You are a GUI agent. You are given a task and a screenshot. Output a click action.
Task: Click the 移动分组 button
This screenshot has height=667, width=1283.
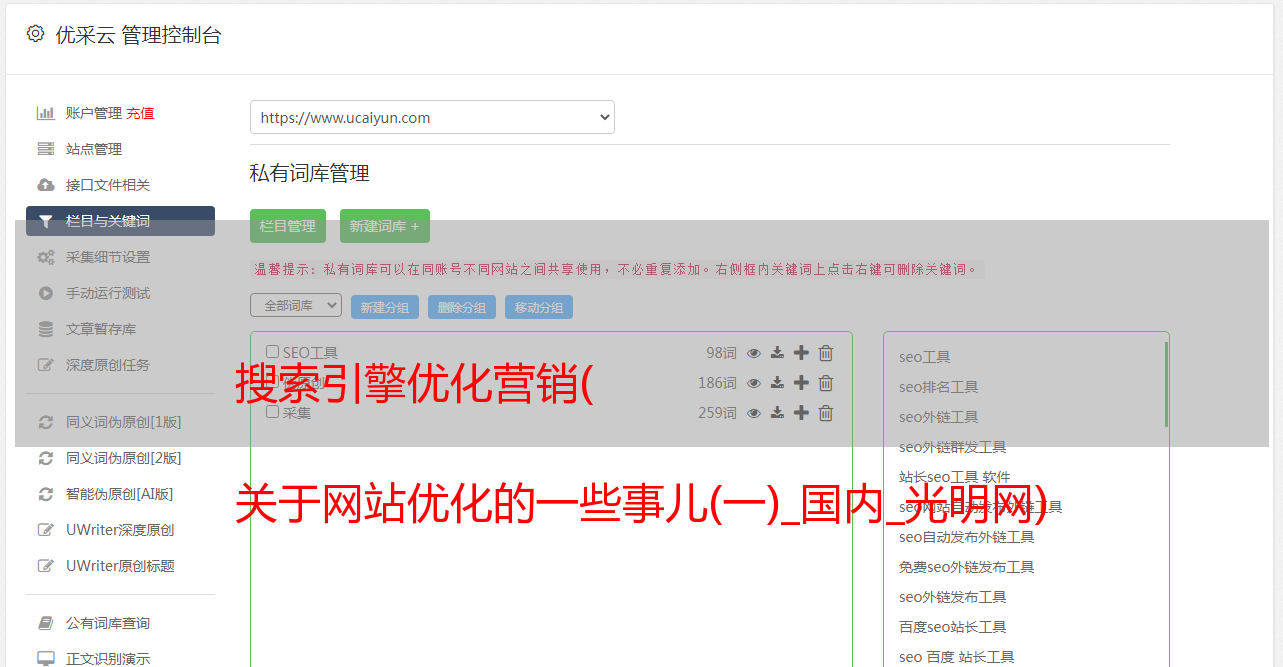pyautogui.click(x=539, y=307)
